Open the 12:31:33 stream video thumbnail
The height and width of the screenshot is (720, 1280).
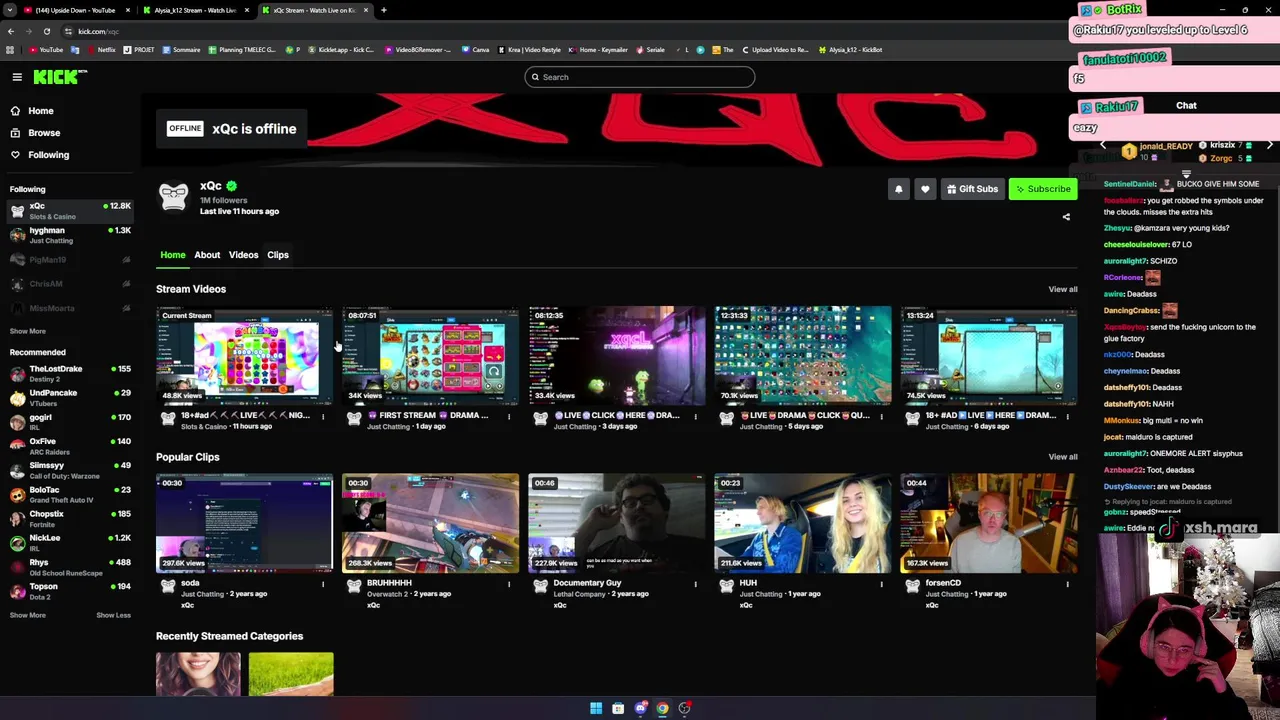coord(802,355)
